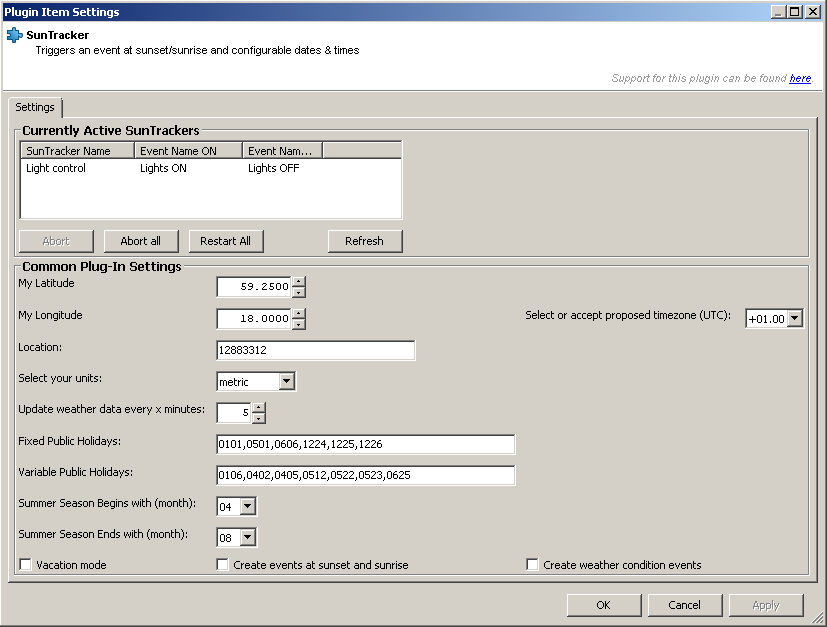Image resolution: width=827 pixels, height=627 pixels.
Task: Increase My Latitude with up arrow
Action: click(299, 282)
